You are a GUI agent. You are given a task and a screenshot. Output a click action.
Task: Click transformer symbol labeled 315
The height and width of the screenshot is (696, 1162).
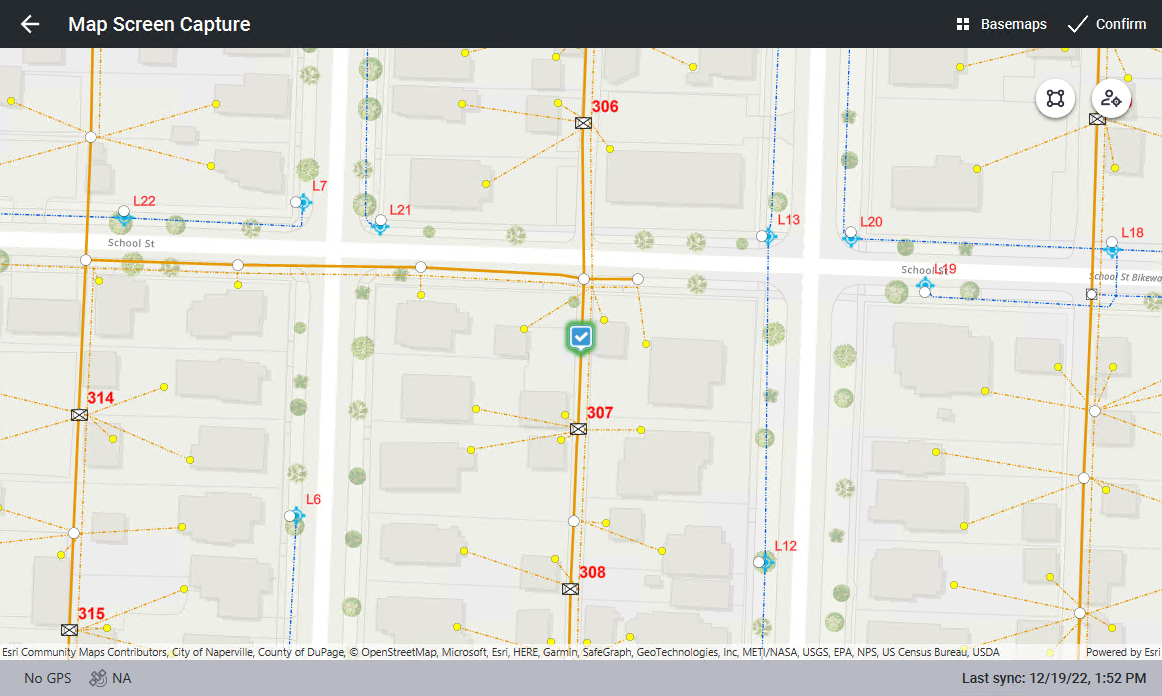(69, 630)
